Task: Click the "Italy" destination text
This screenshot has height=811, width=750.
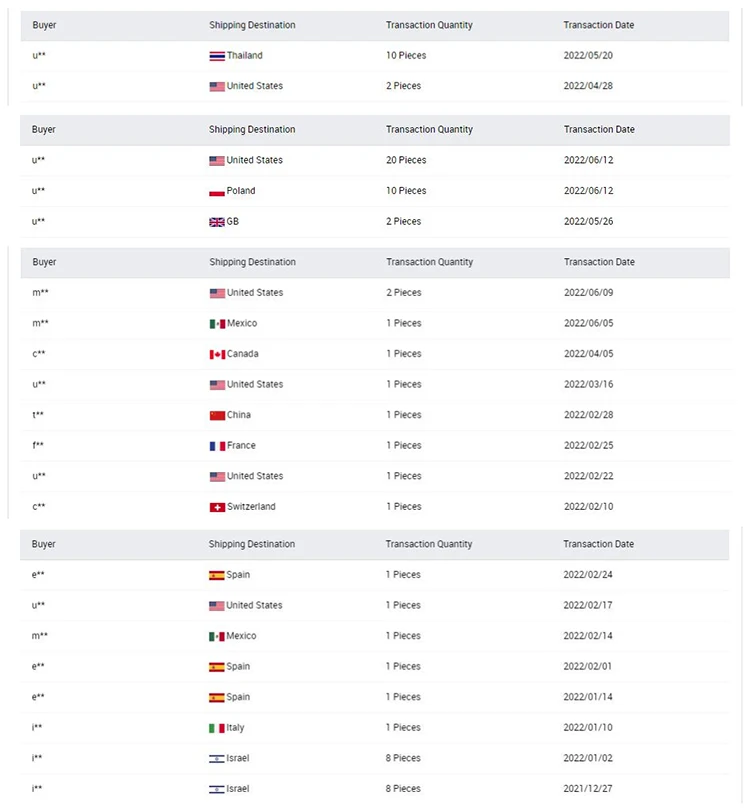Action: [235, 728]
